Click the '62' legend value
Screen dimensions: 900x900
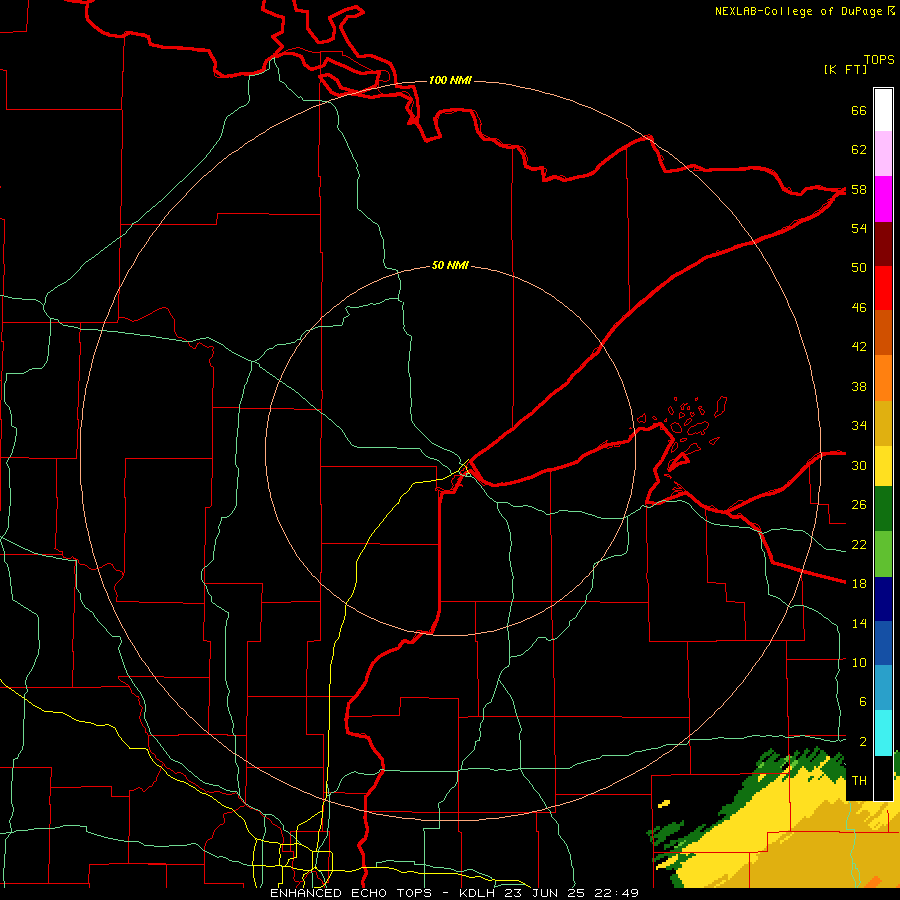click(859, 150)
